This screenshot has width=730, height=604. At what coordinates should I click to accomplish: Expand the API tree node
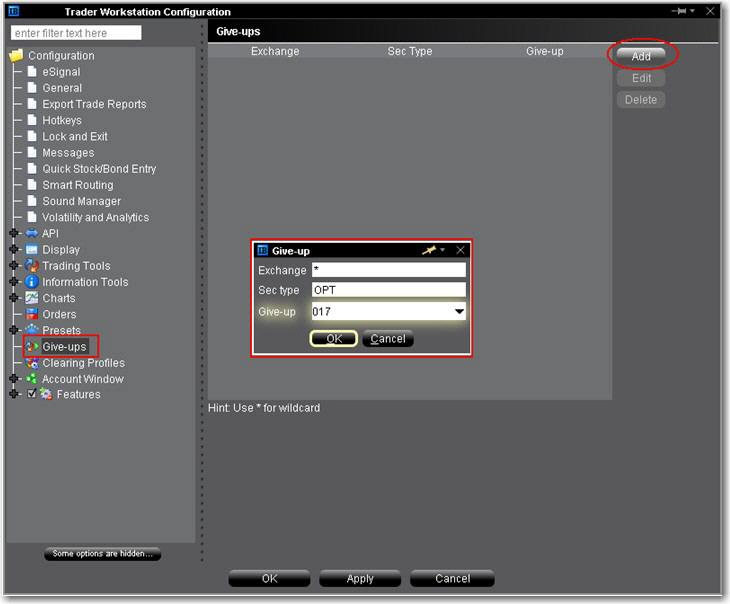tap(14, 234)
